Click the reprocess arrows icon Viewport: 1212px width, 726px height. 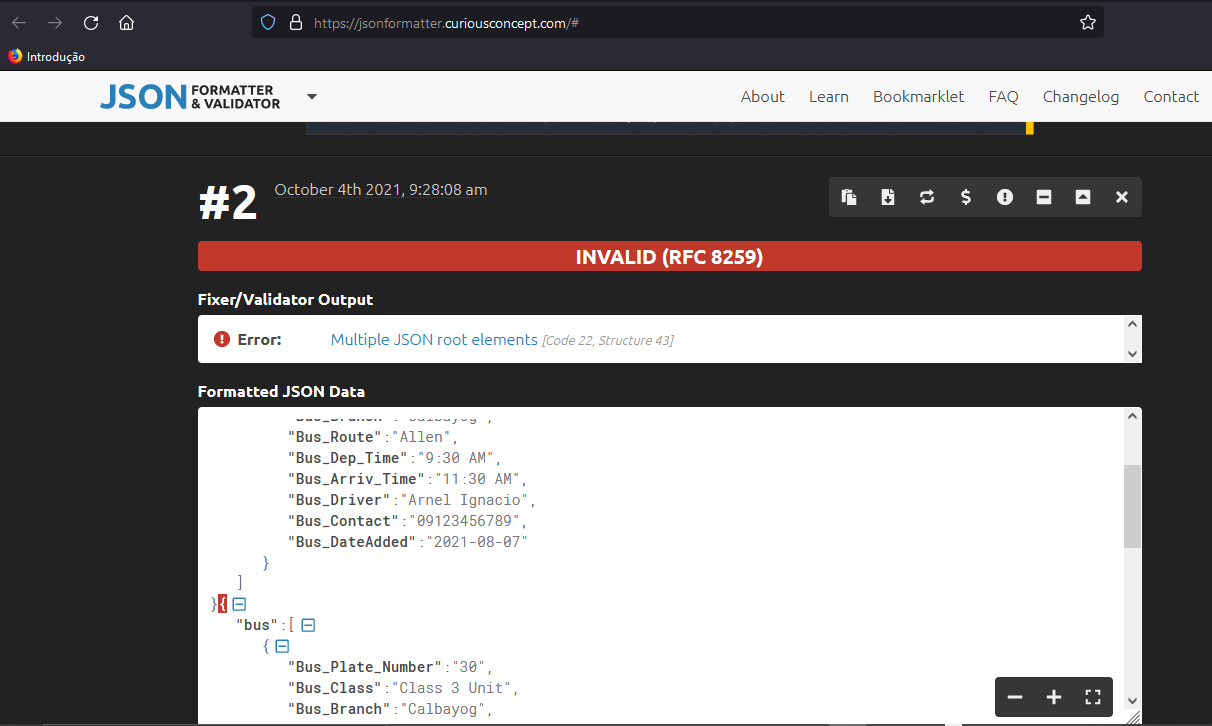927,197
